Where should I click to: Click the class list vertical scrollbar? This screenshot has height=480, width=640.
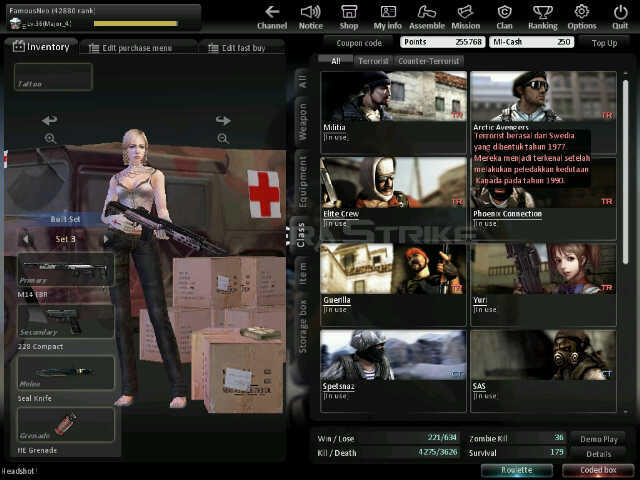pos(625,171)
